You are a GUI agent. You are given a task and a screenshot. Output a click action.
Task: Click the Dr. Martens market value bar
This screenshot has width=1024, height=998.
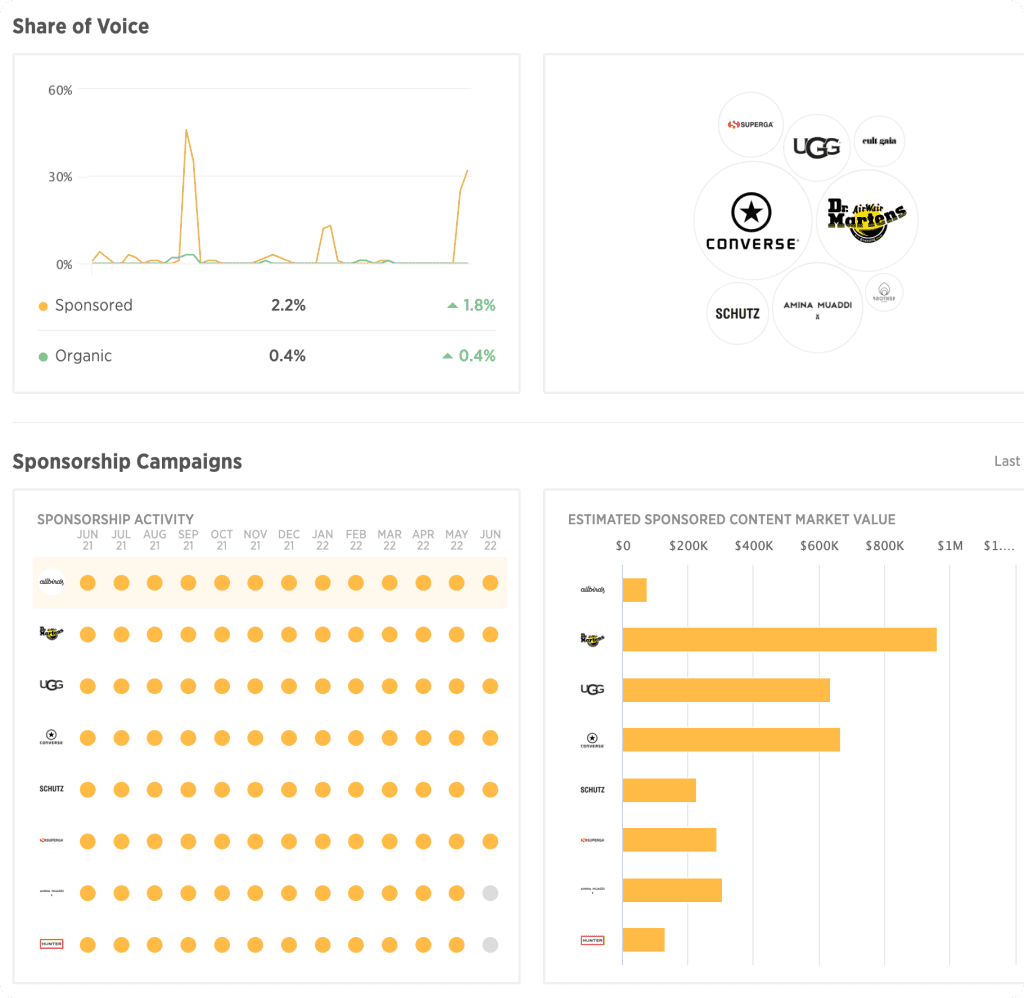779,639
